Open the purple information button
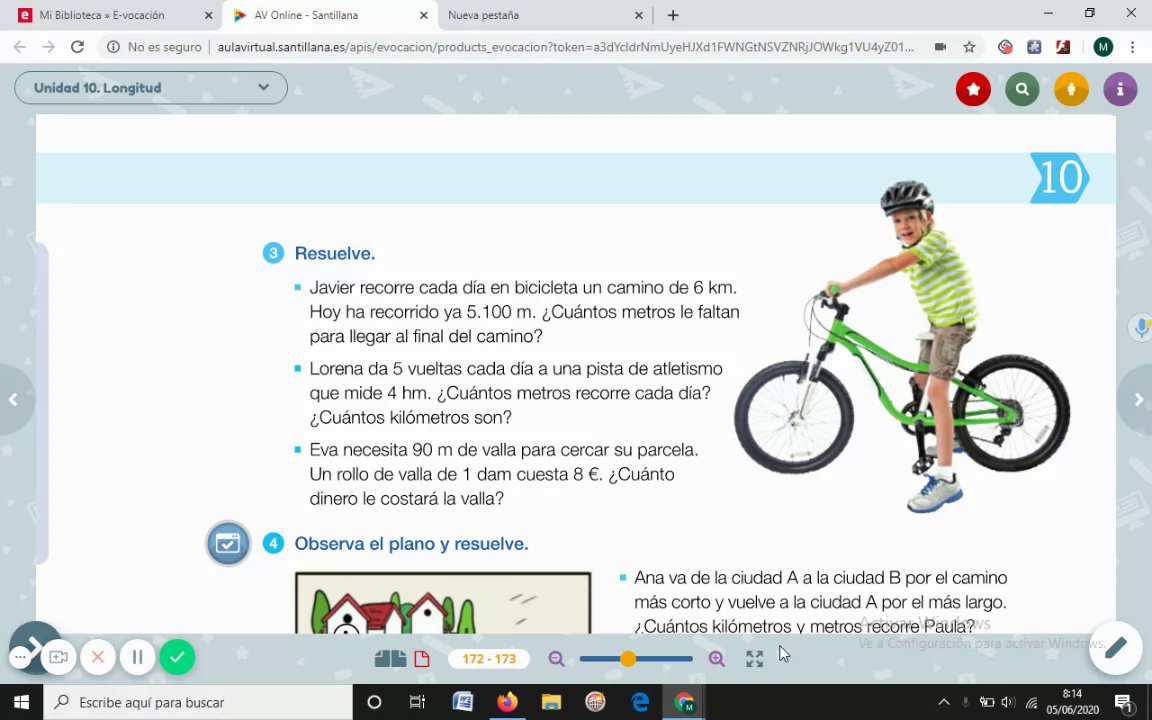 pos(1120,89)
